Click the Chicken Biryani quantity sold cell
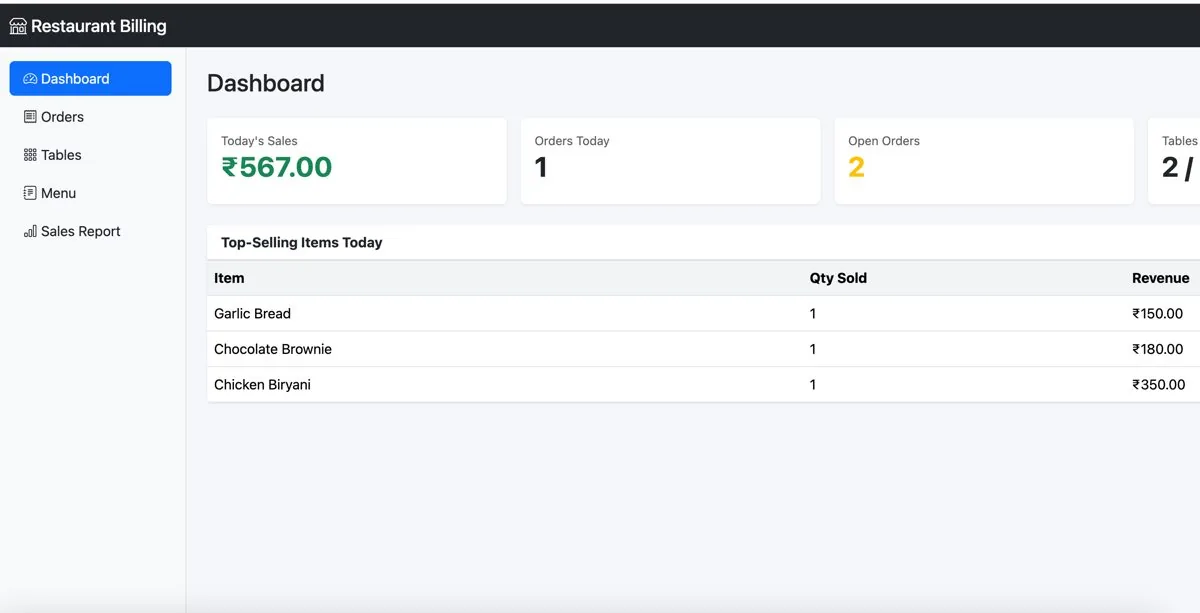 click(813, 385)
